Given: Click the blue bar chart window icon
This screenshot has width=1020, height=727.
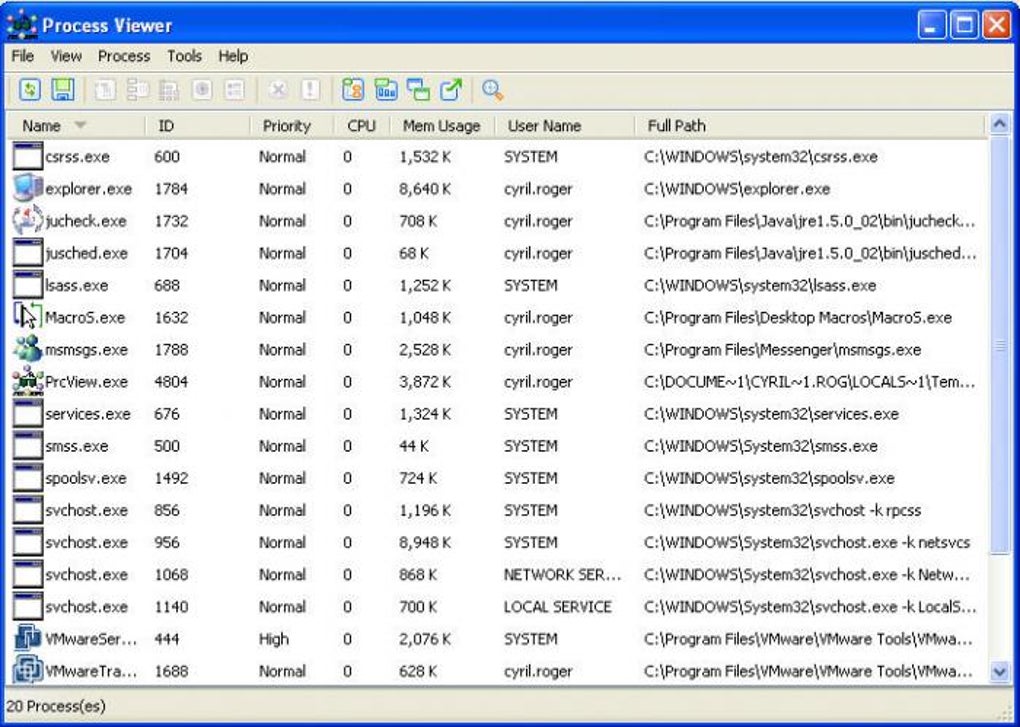Looking at the screenshot, I should tap(386, 90).
